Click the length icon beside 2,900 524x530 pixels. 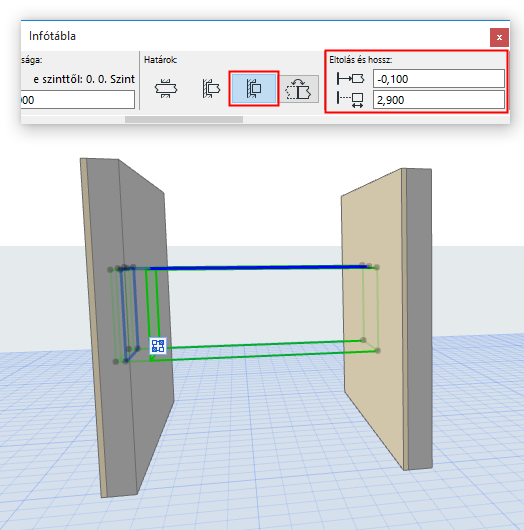click(350, 100)
